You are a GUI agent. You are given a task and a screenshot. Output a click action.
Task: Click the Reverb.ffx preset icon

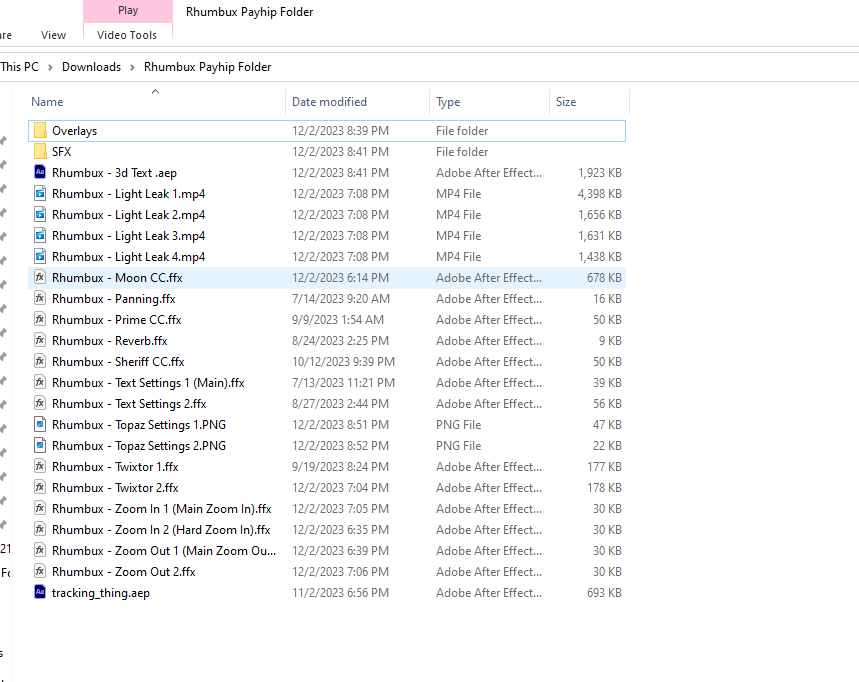pyautogui.click(x=40, y=340)
